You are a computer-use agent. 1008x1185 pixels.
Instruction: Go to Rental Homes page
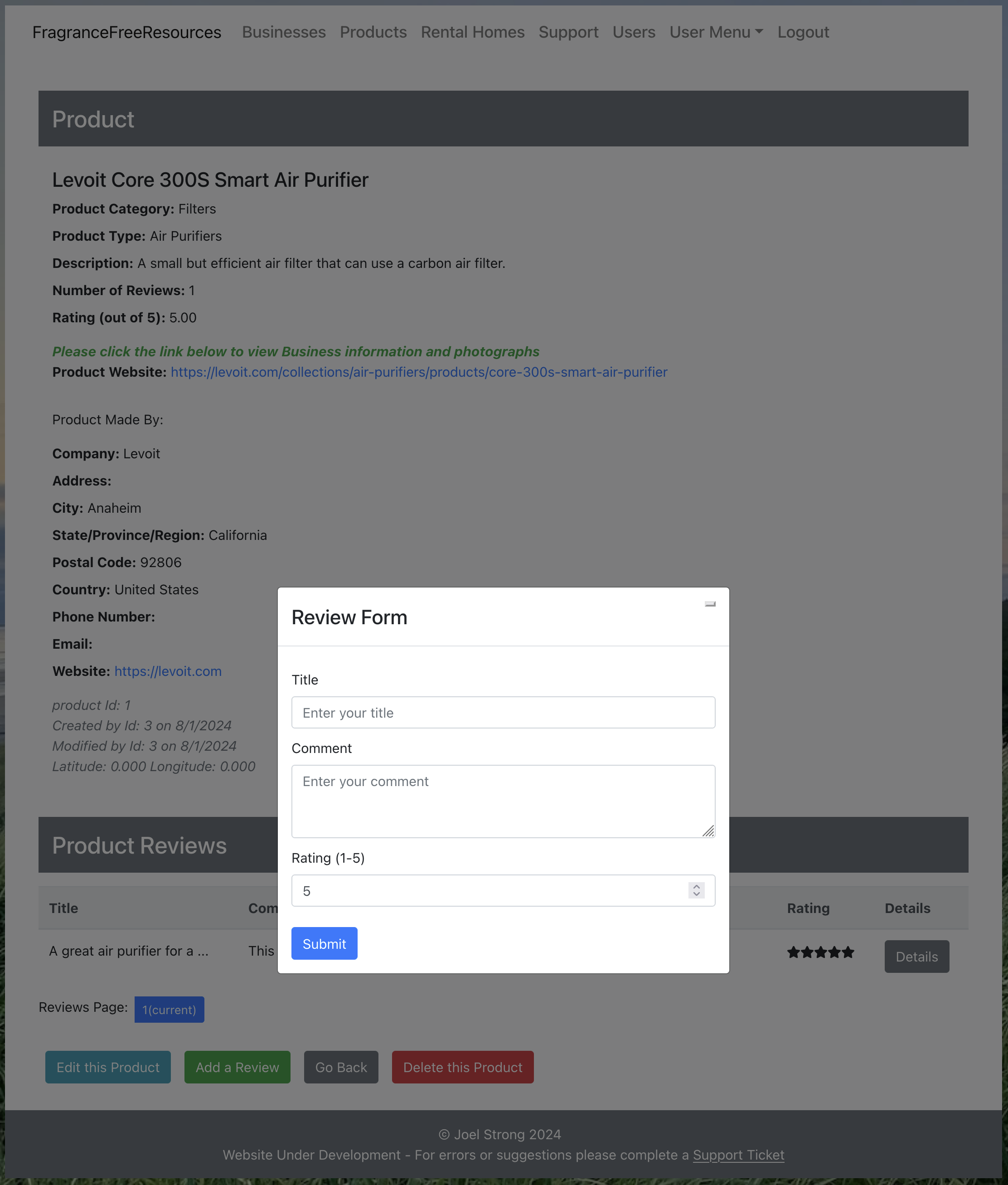tap(473, 33)
